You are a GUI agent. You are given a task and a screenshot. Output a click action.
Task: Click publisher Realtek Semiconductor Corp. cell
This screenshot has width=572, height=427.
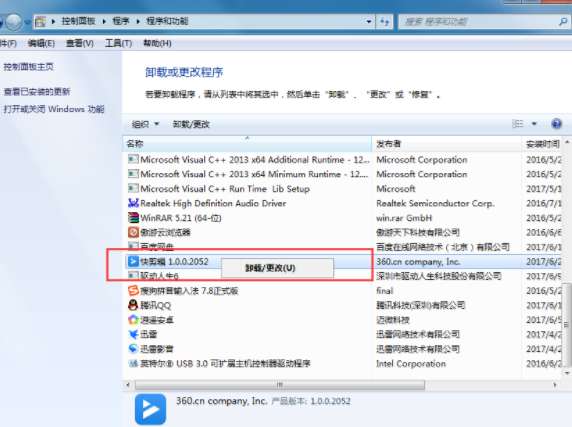(x=435, y=203)
